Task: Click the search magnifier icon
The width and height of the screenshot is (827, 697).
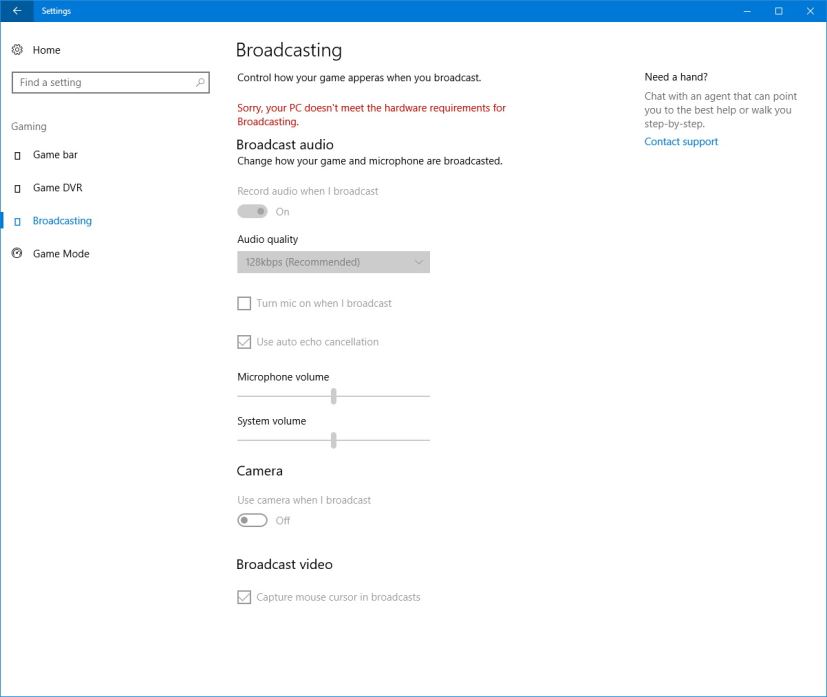Action: point(200,83)
